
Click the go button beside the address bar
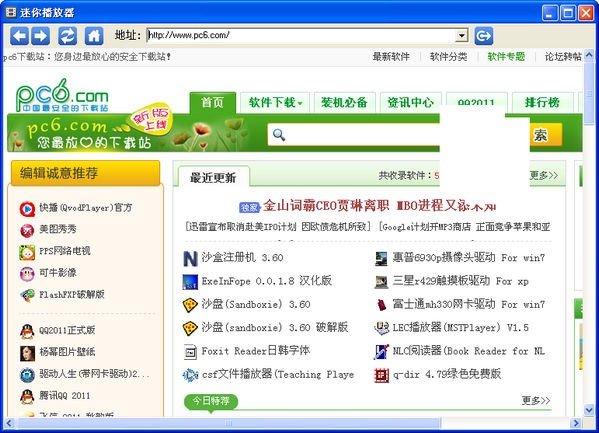point(484,36)
